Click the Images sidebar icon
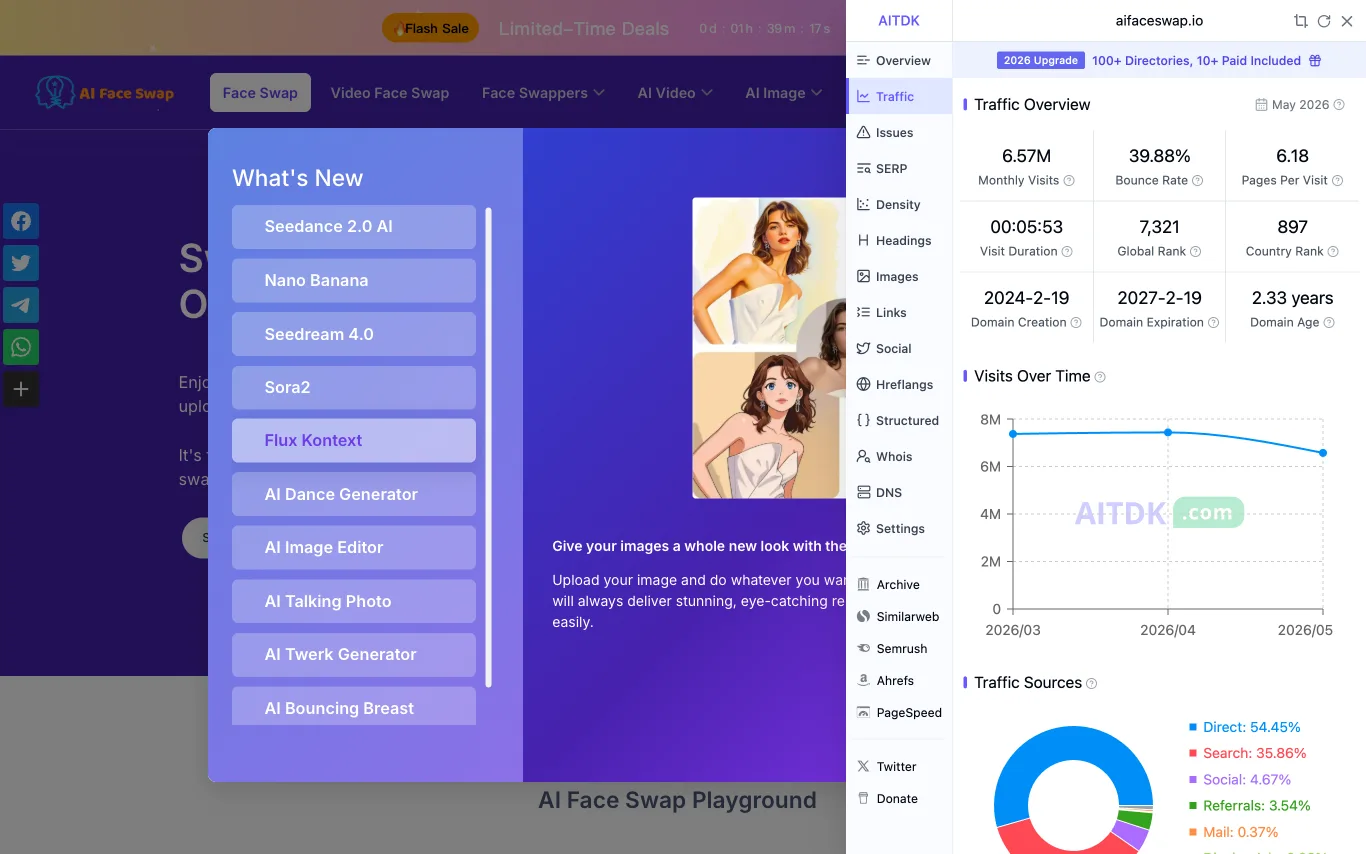The height and width of the screenshot is (854, 1366). pyautogui.click(x=864, y=277)
